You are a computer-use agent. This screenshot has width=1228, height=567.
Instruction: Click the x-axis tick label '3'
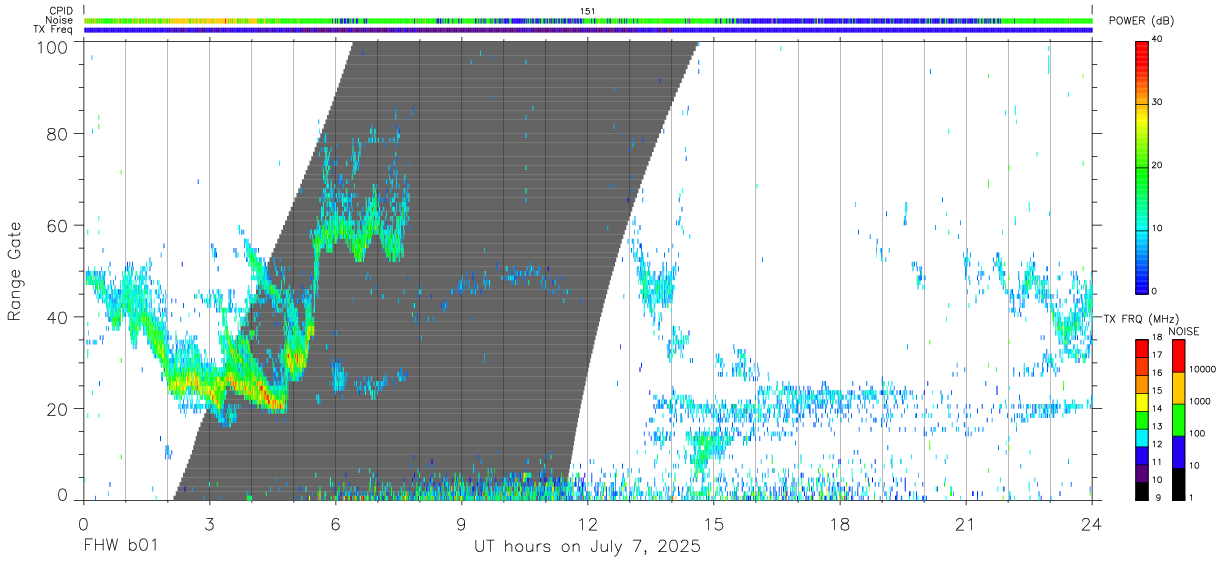[x=209, y=524]
